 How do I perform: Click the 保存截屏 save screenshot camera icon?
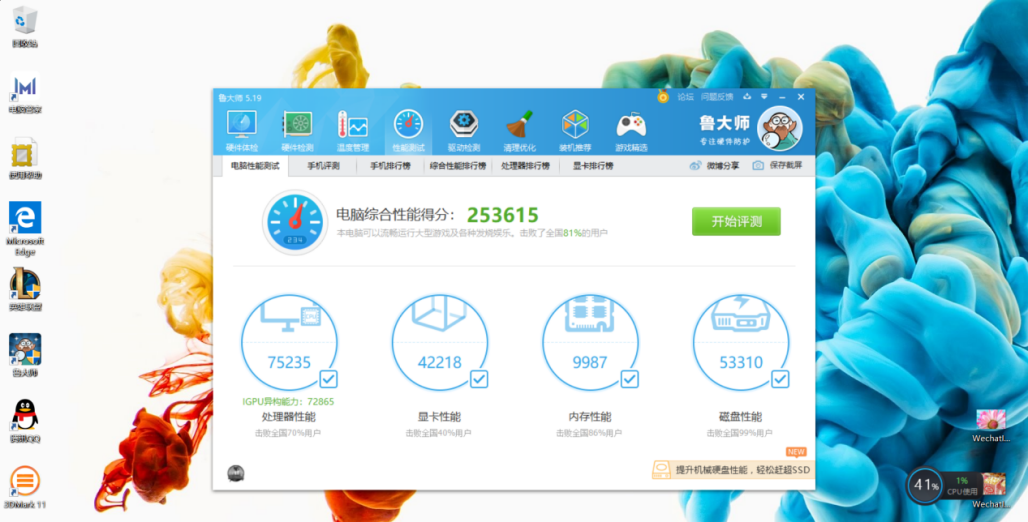tap(759, 166)
